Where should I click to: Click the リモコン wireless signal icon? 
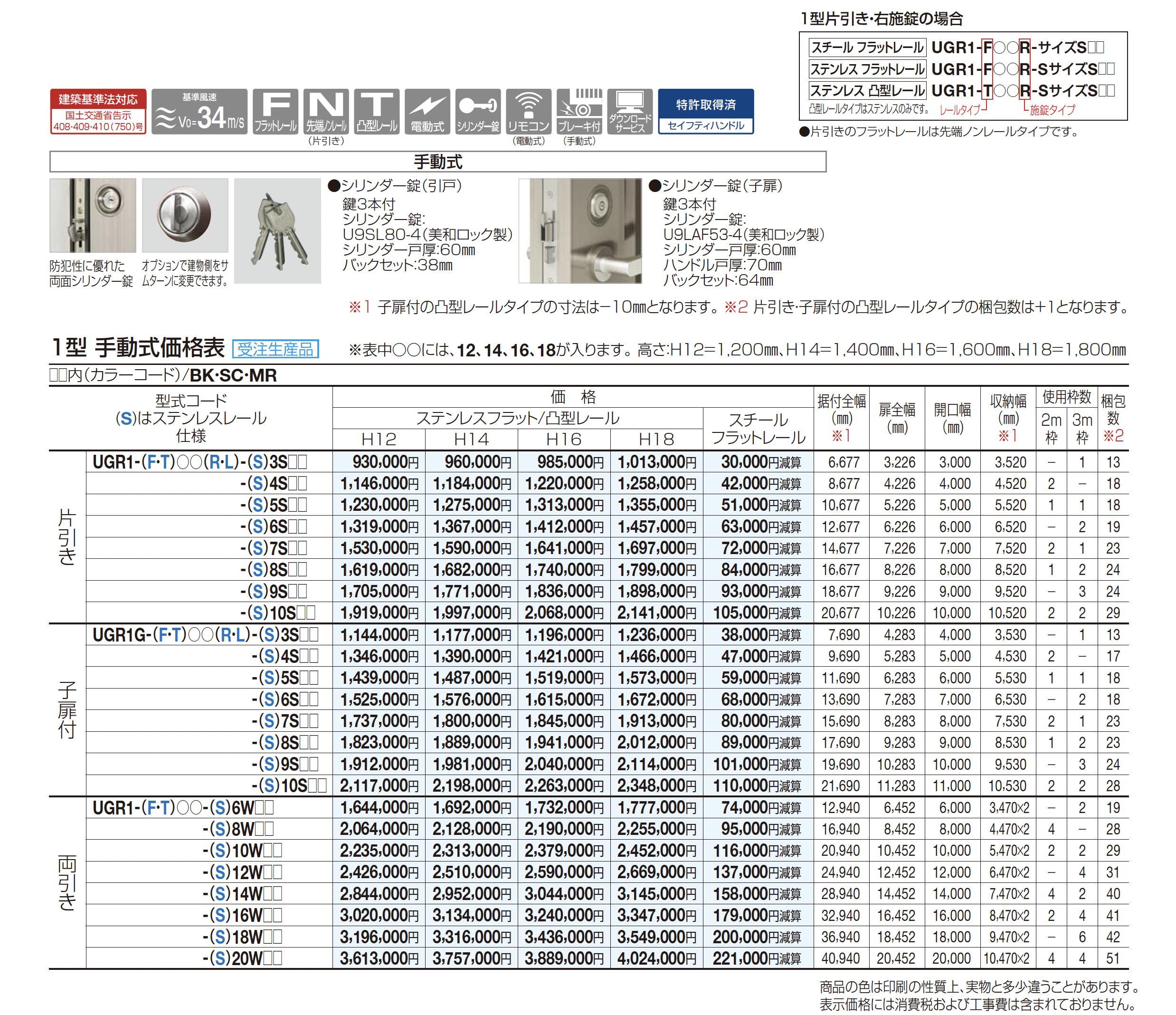coord(529,111)
